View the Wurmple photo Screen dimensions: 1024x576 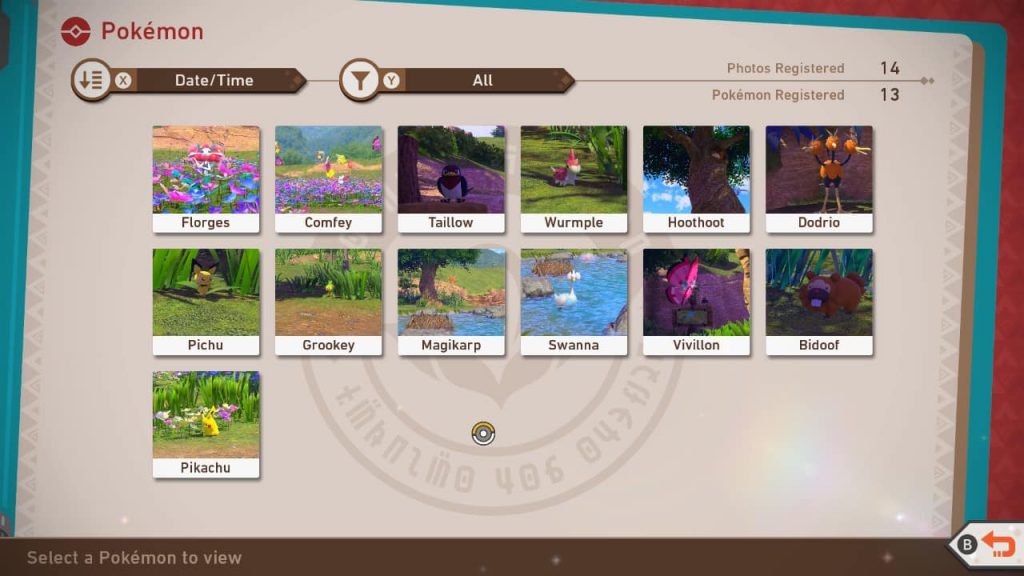(574, 178)
